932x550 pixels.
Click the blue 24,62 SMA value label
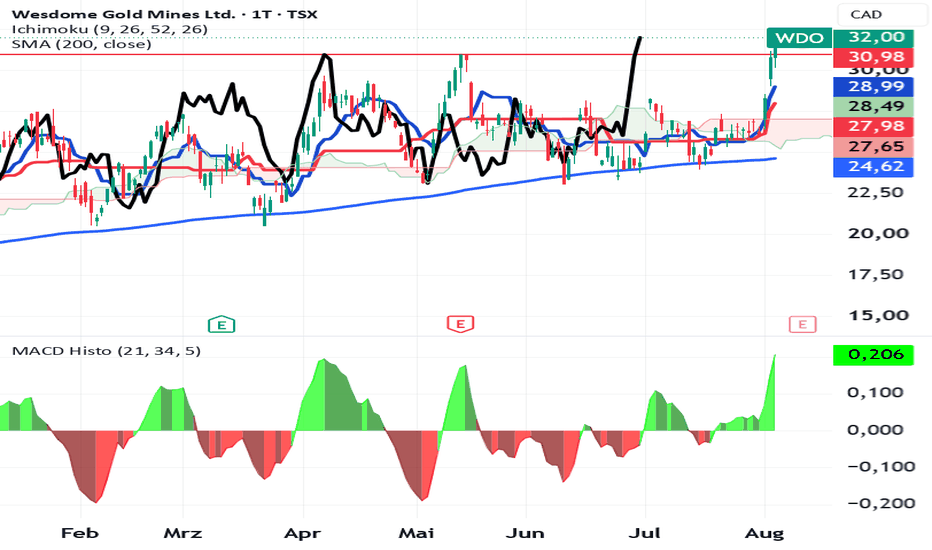(873, 166)
